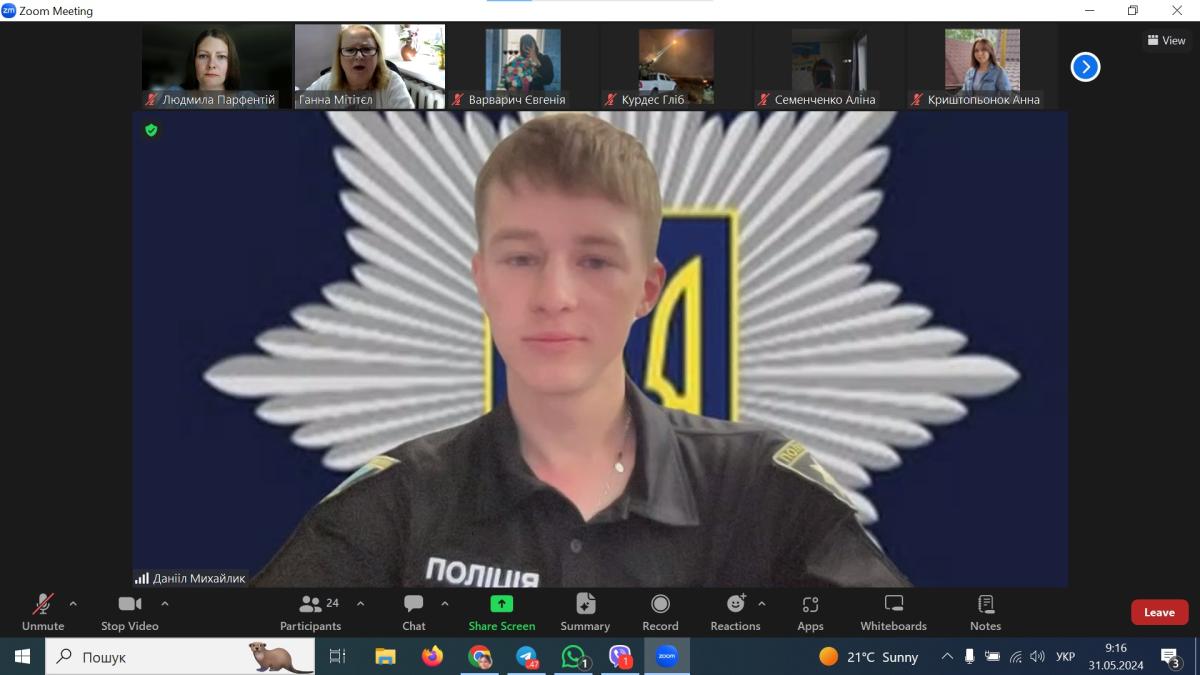Expand the caret next to Chat
Screen dimensions: 1200x675
tap(445, 604)
